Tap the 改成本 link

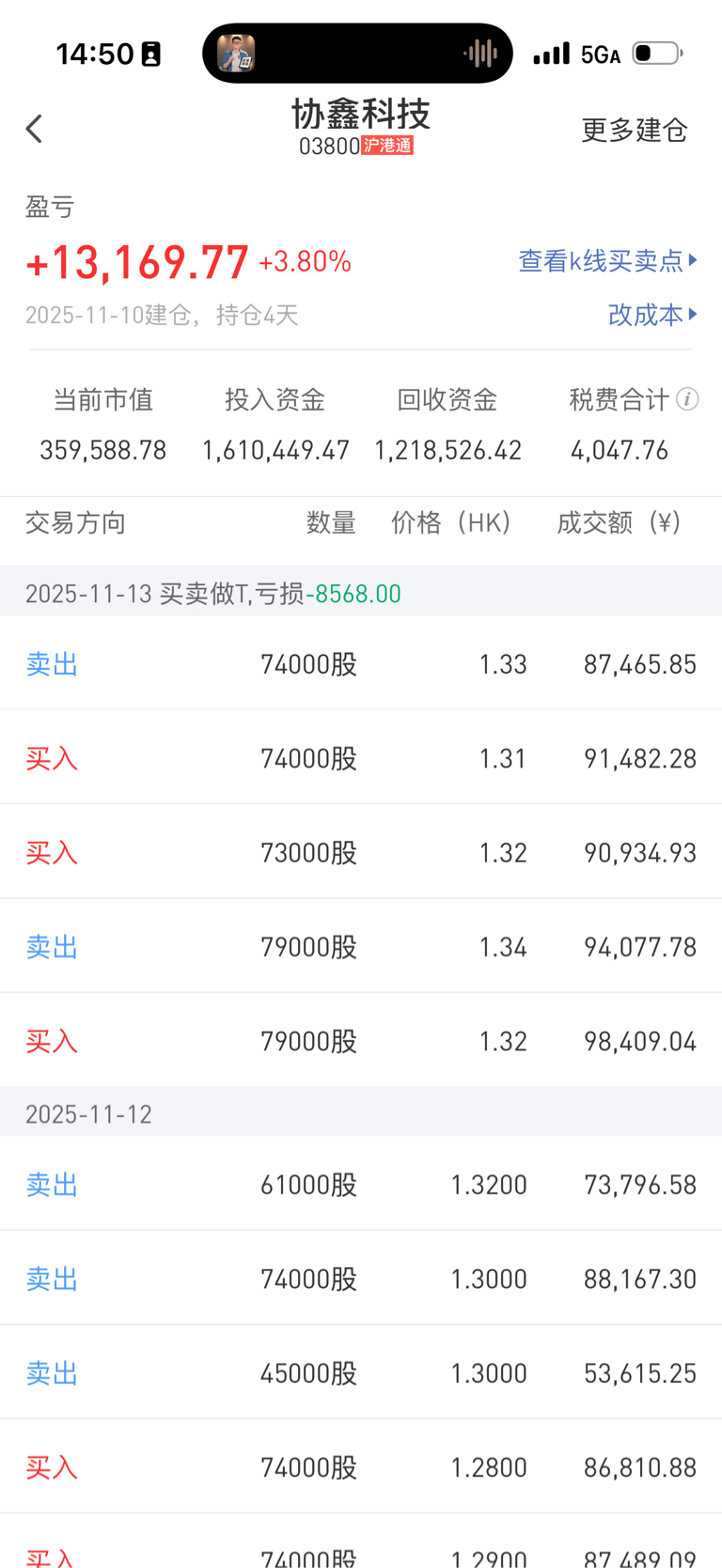tap(652, 314)
